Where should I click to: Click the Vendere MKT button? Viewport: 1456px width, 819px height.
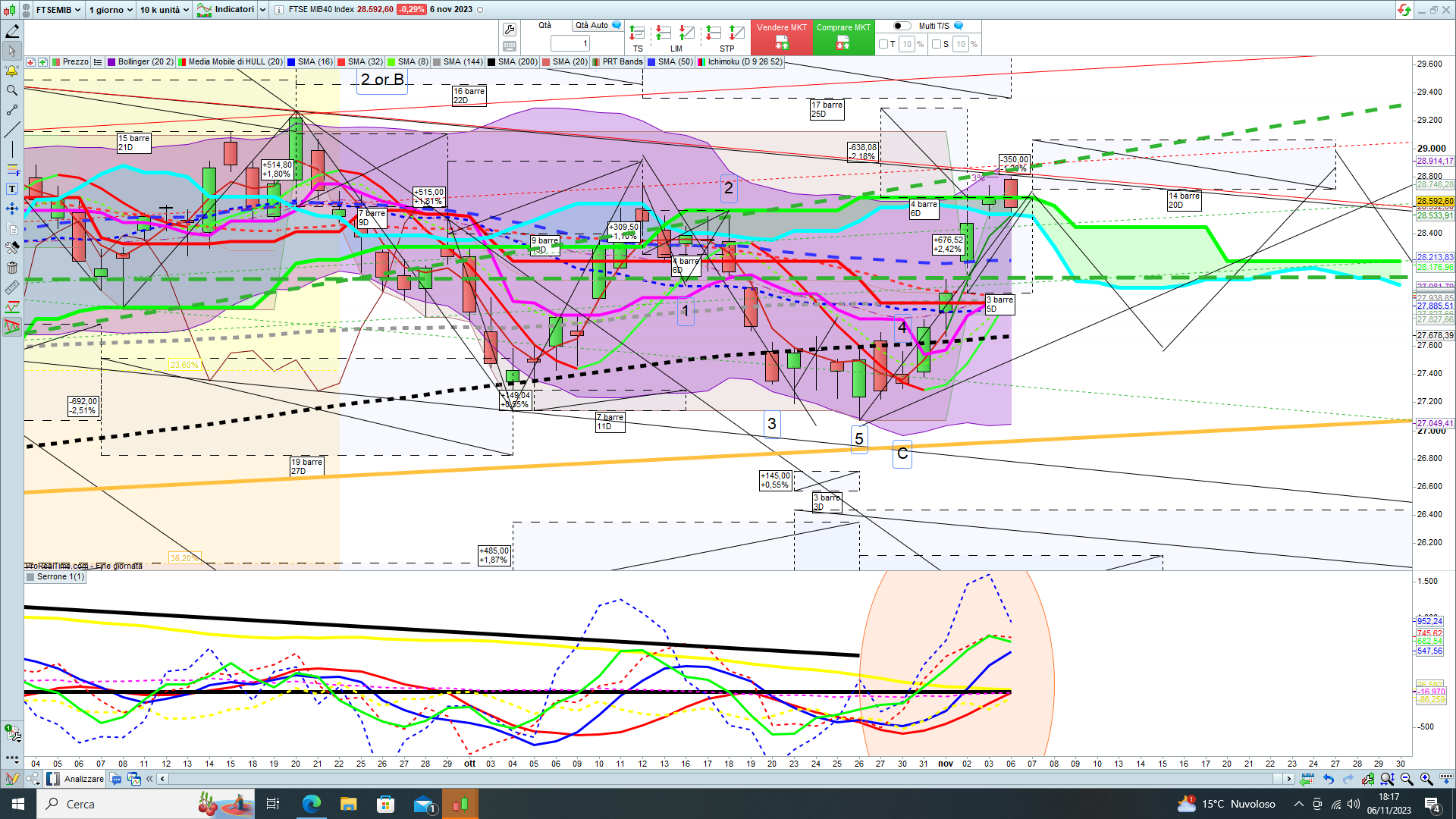click(x=781, y=37)
